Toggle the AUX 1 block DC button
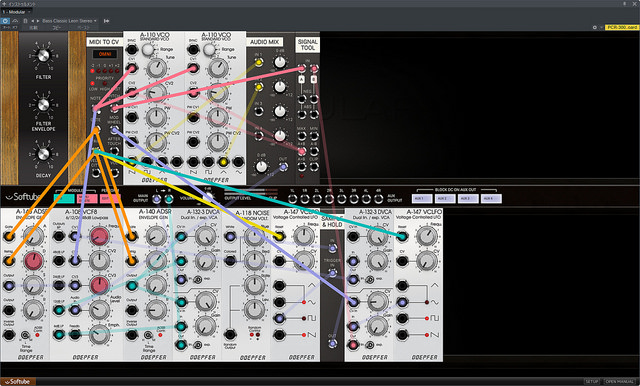 tap(422, 199)
